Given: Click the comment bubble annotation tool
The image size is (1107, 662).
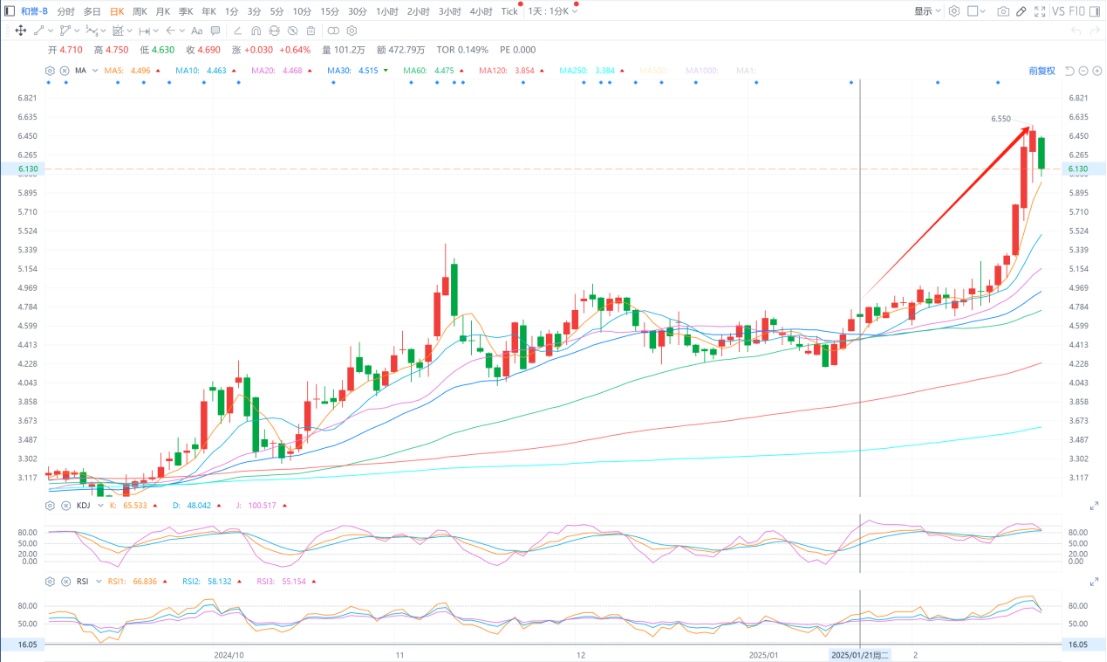Looking at the screenshot, I should 215,31.
